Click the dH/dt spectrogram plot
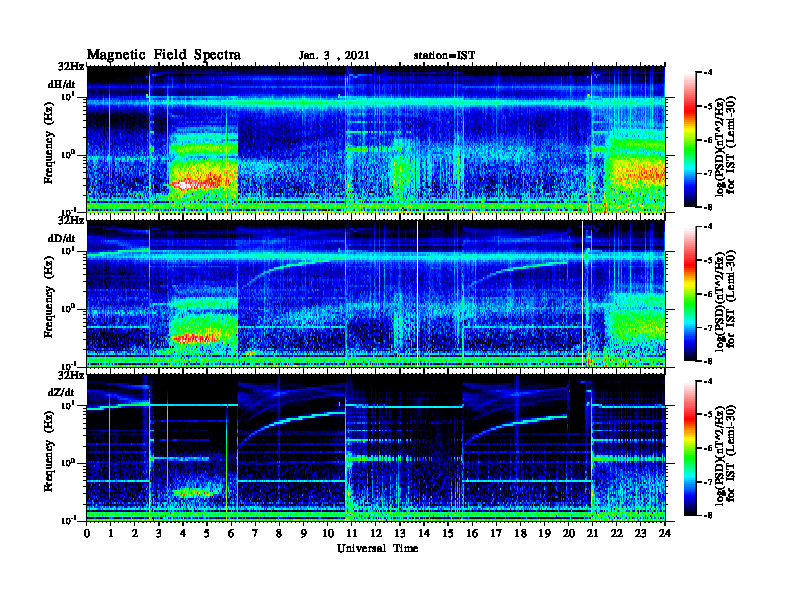The image size is (792, 612). pos(376,139)
